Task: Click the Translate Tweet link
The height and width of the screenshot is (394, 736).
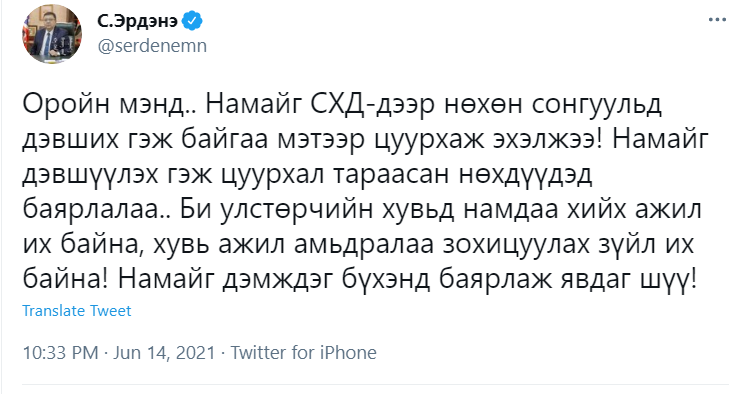Action: [77, 311]
